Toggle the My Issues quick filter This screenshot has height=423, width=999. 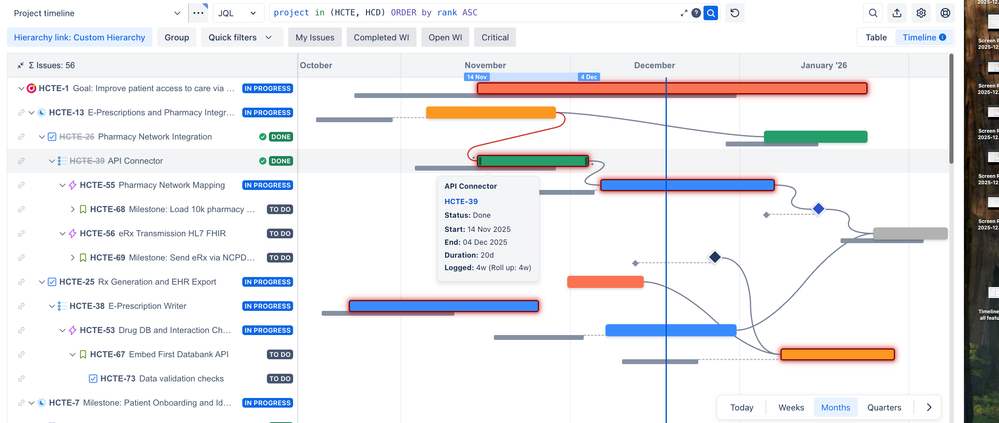[x=315, y=38]
